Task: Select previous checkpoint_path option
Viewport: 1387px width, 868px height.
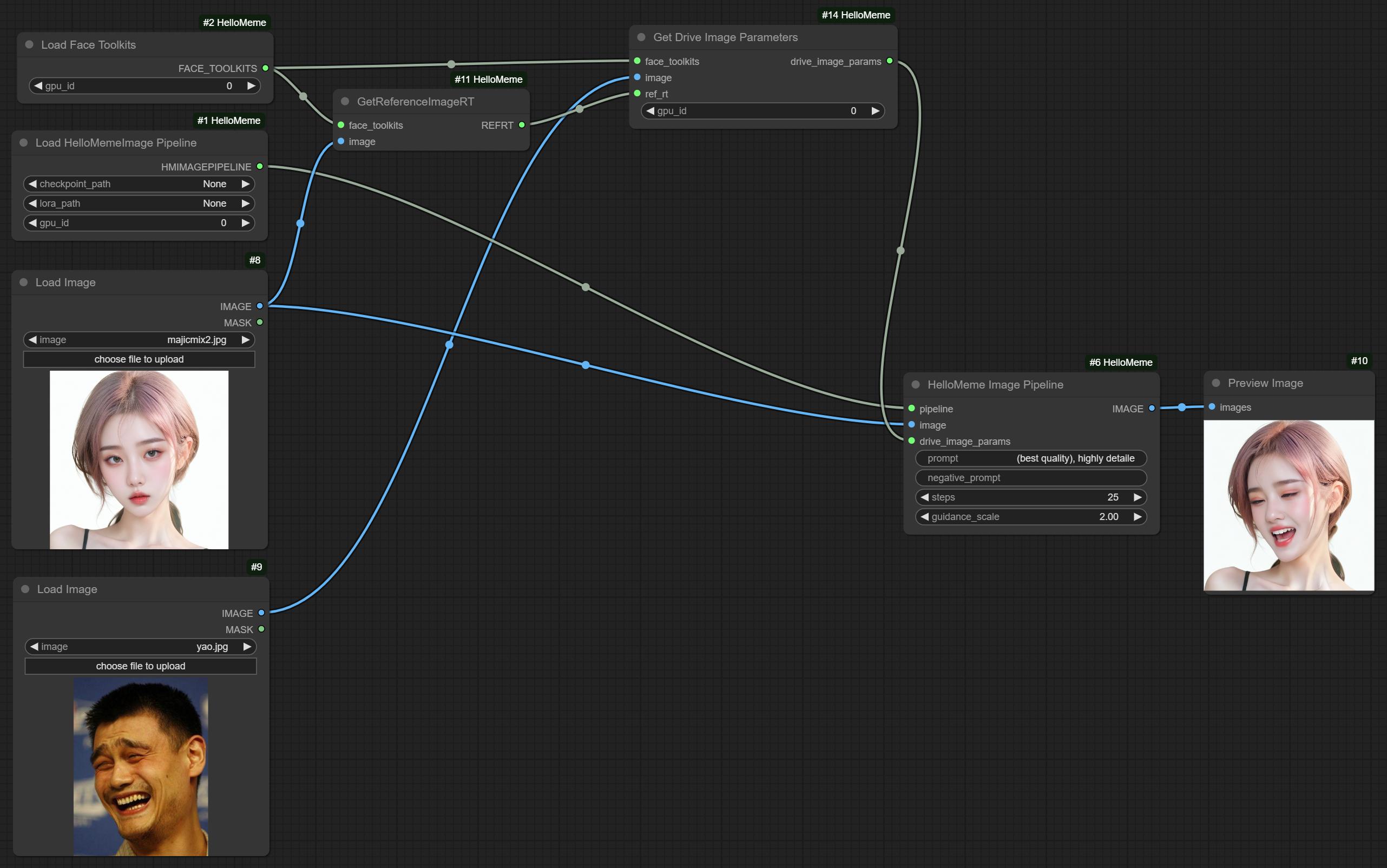Action: click(32, 185)
